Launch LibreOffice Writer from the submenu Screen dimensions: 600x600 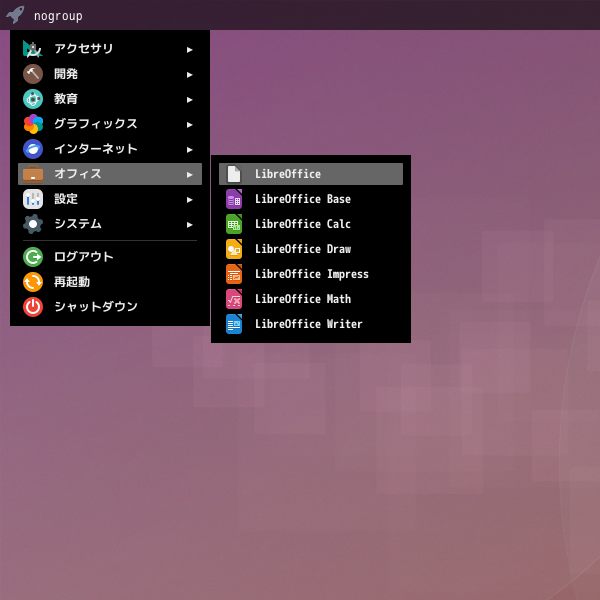[311, 324]
